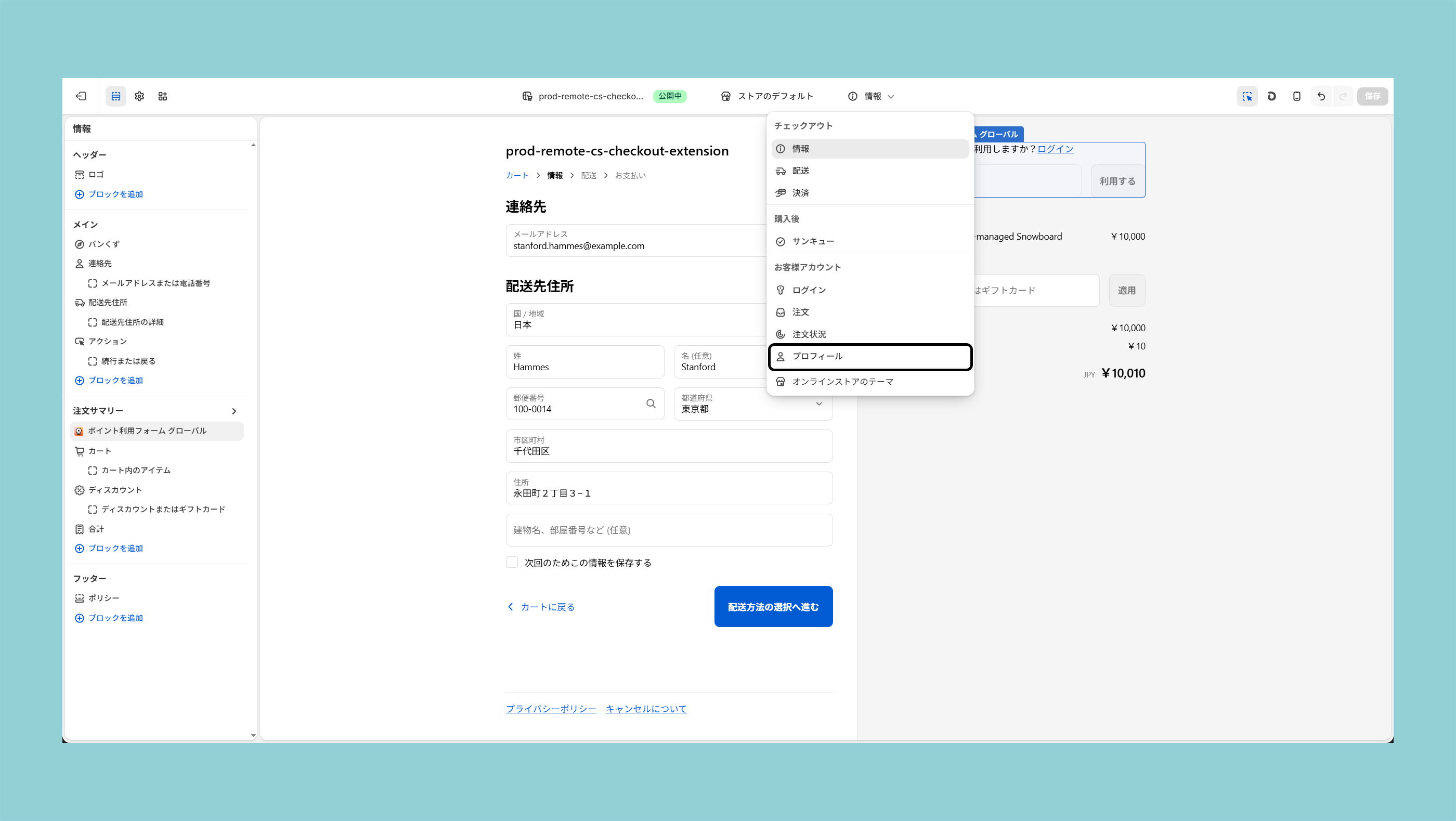Image resolution: width=1456 pixels, height=821 pixels.
Task: Choose サンキュー page in the menu
Action: point(813,241)
